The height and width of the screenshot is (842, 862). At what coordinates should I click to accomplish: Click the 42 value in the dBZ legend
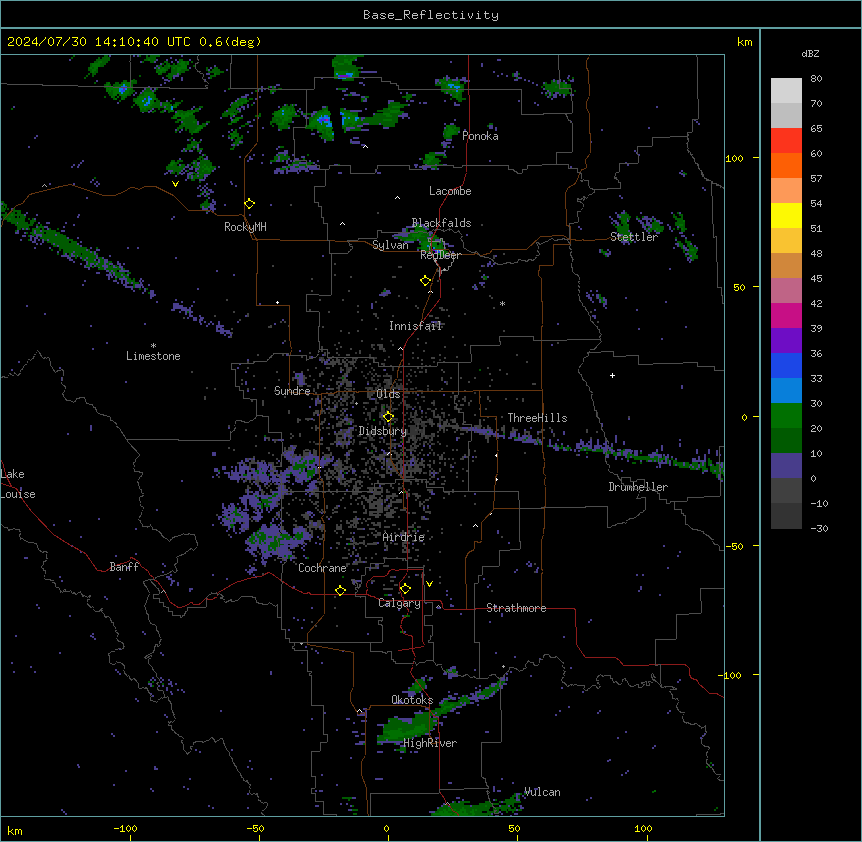(816, 303)
